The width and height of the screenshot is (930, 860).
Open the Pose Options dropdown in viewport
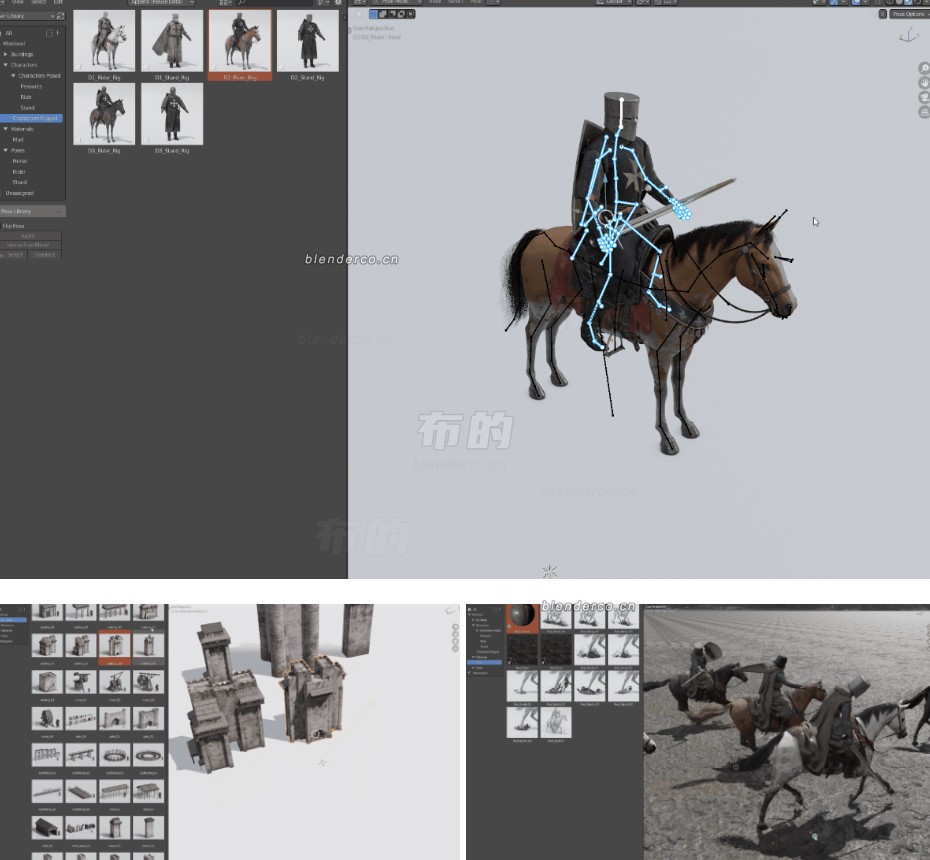click(x=908, y=14)
